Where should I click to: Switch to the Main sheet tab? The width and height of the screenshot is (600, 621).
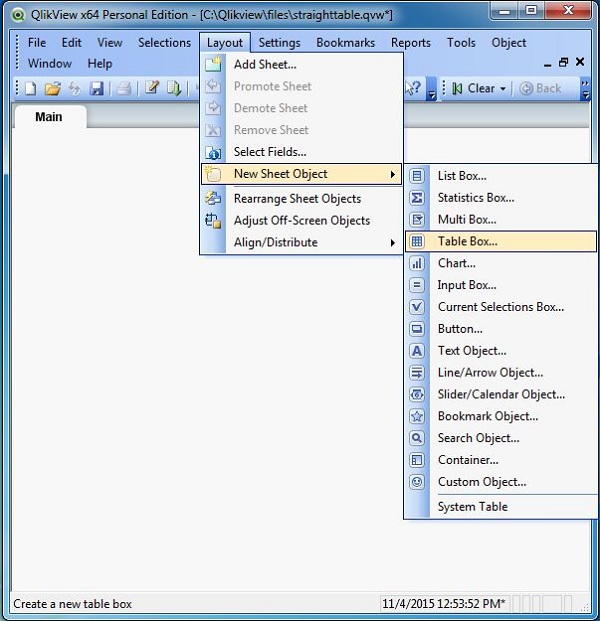pos(49,117)
